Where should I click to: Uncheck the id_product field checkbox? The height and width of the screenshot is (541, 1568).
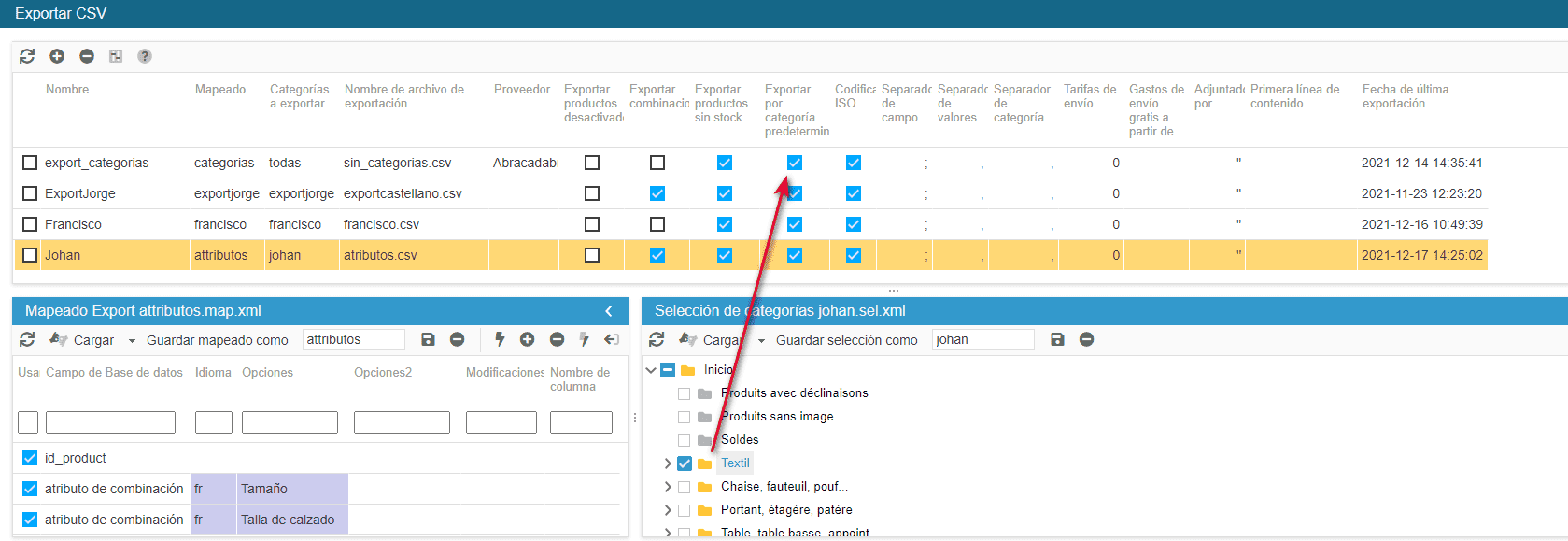click(x=30, y=458)
